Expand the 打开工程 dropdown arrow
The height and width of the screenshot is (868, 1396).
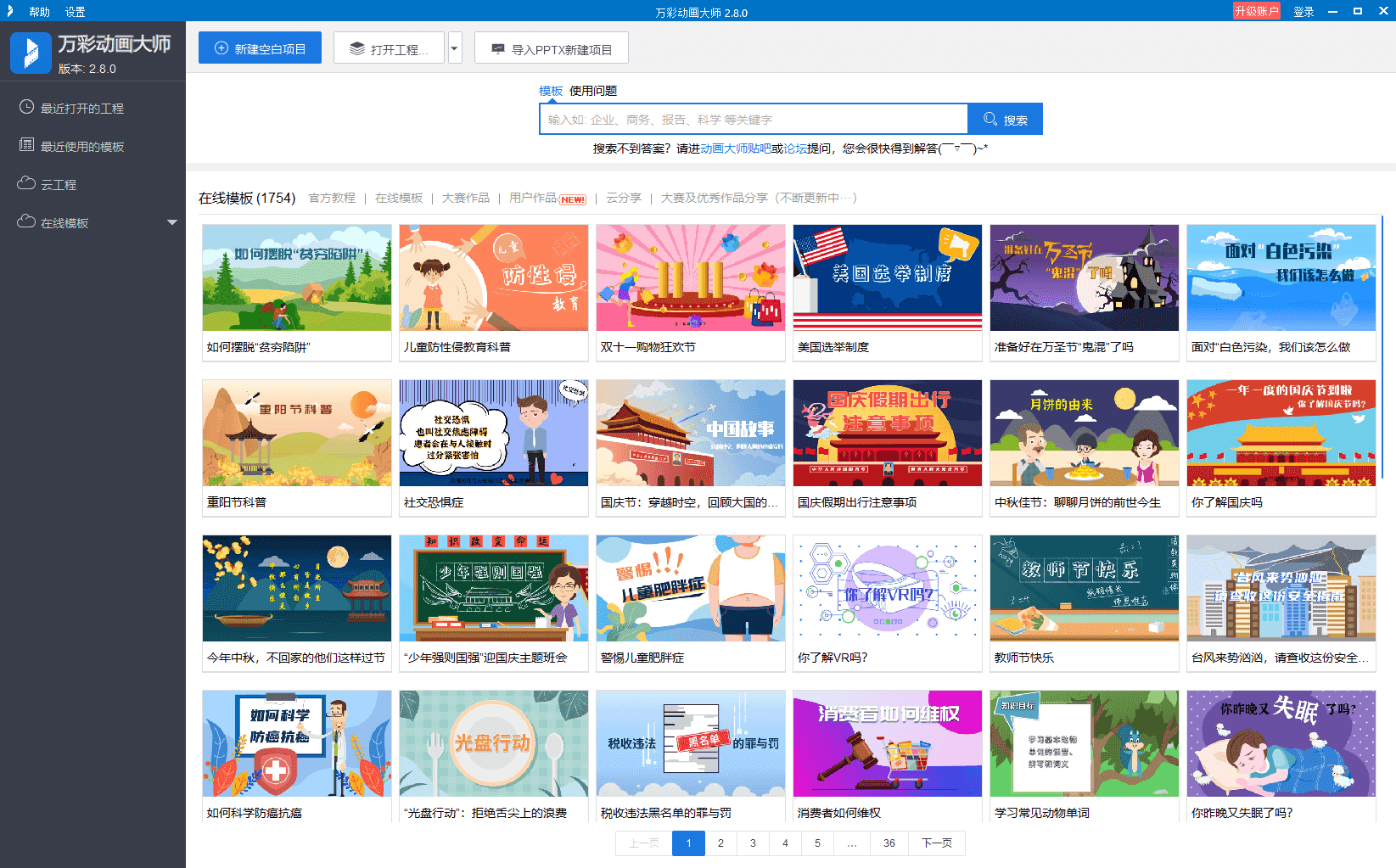pyautogui.click(x=455, y=48)
